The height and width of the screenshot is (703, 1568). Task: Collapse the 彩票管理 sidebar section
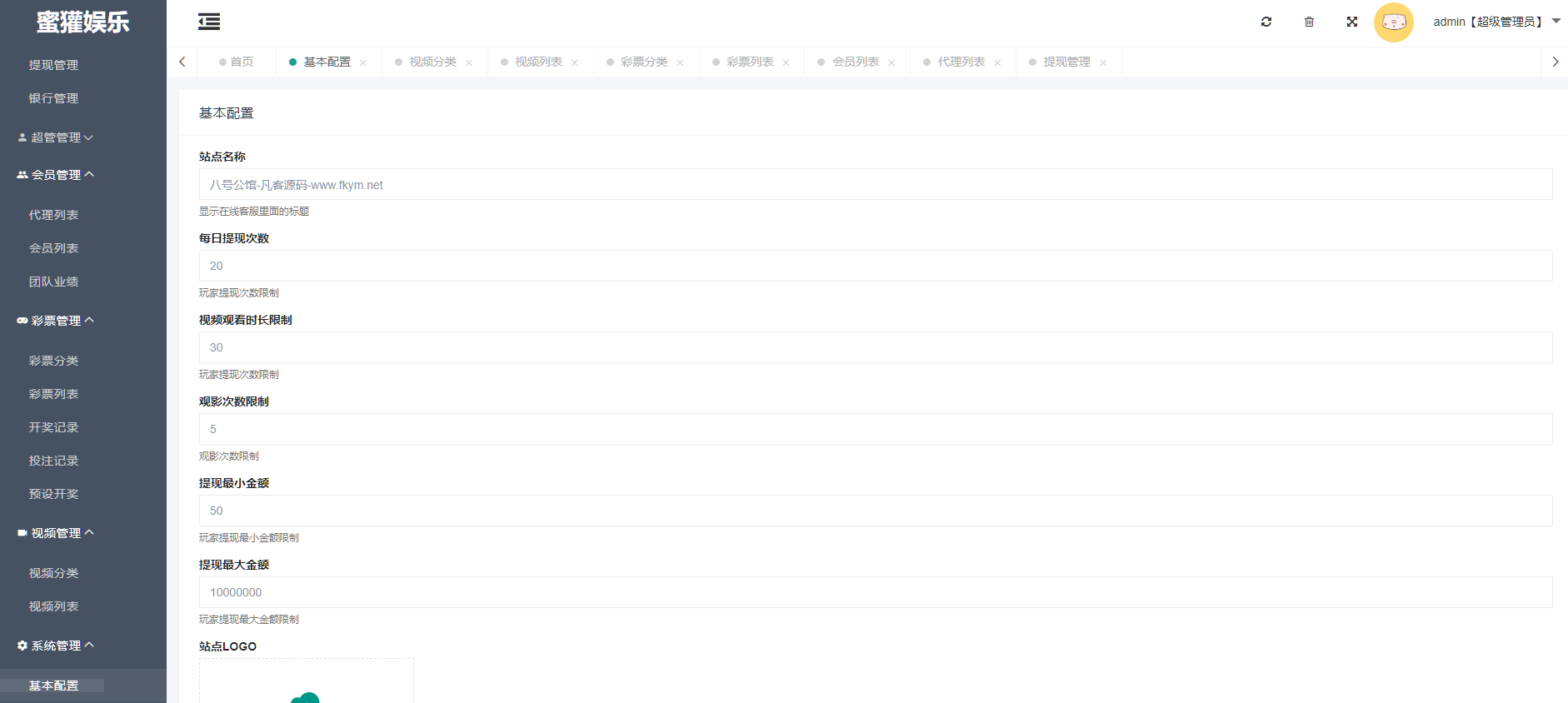pos(56,321)
